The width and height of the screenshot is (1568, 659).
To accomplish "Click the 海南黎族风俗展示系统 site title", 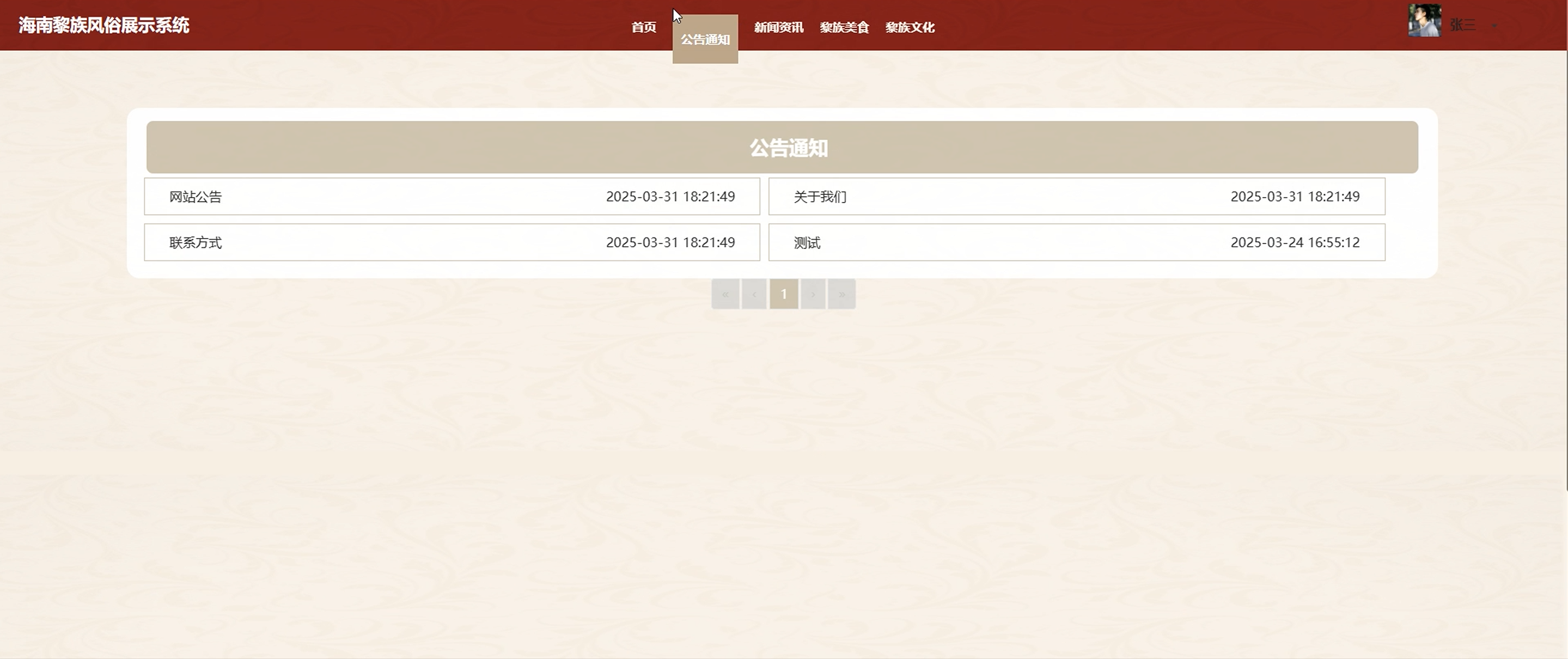I will click(103, 26).
